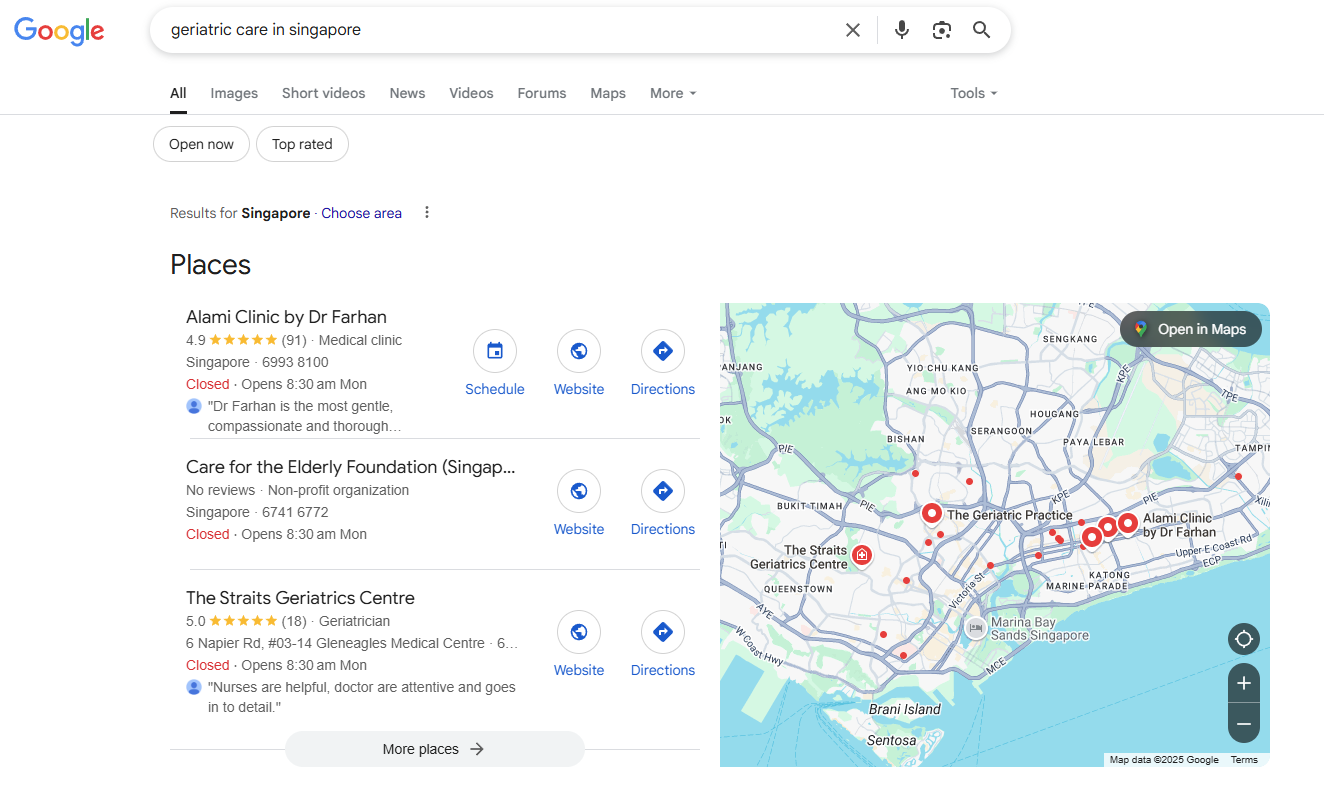
Task: Click the Choose area link
Action: pos(361,213)
